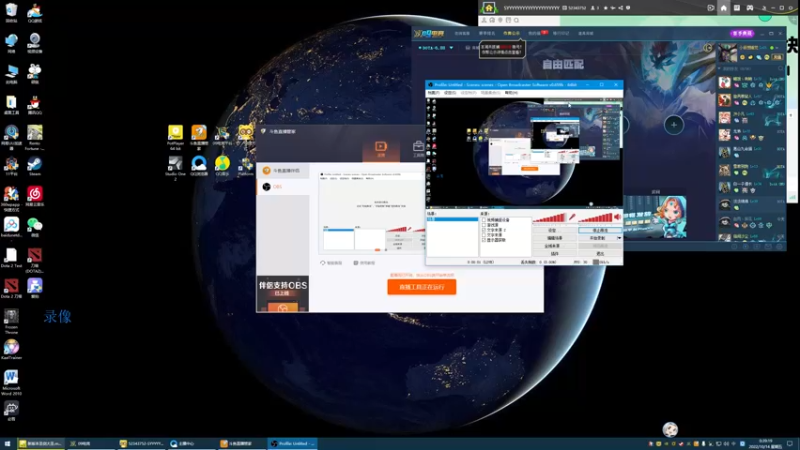Viewport: 800px width, 450px height.
Task: Click the toolbox icon in Douyu header
Action: point(418,148)
